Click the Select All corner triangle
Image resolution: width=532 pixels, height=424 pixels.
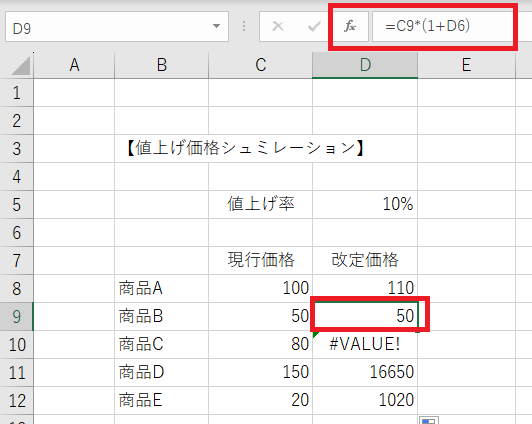click(x=21, y=65)
